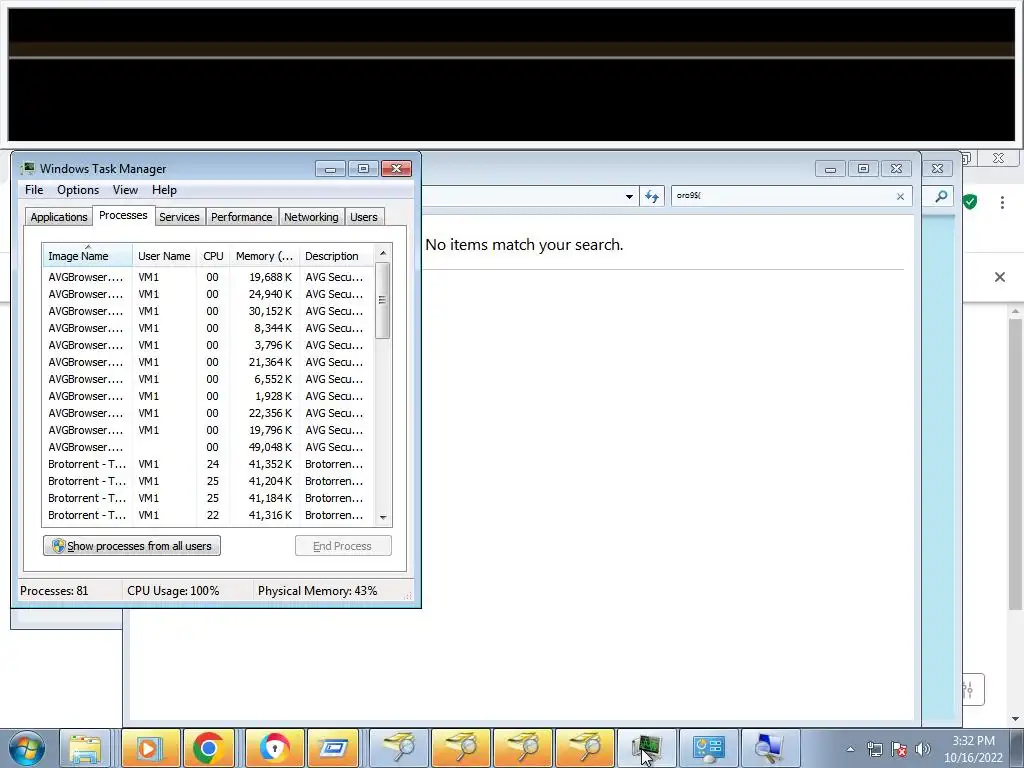
Task: Select the AVGBrowser row with 1,928 K
Action: [208, 396]
